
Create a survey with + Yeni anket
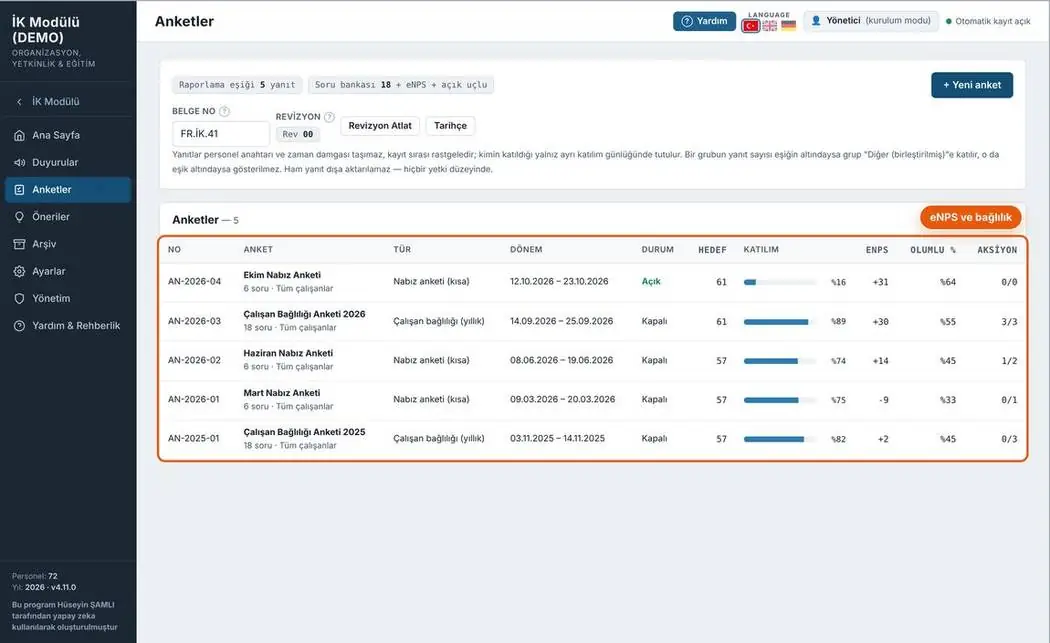point(972,85)
